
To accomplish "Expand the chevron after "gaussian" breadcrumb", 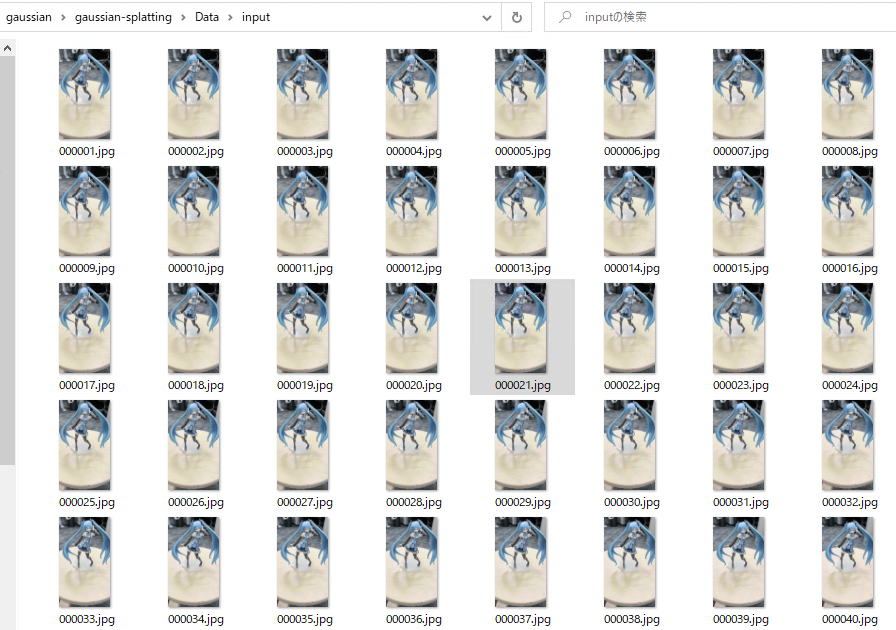I will (63, 18).
